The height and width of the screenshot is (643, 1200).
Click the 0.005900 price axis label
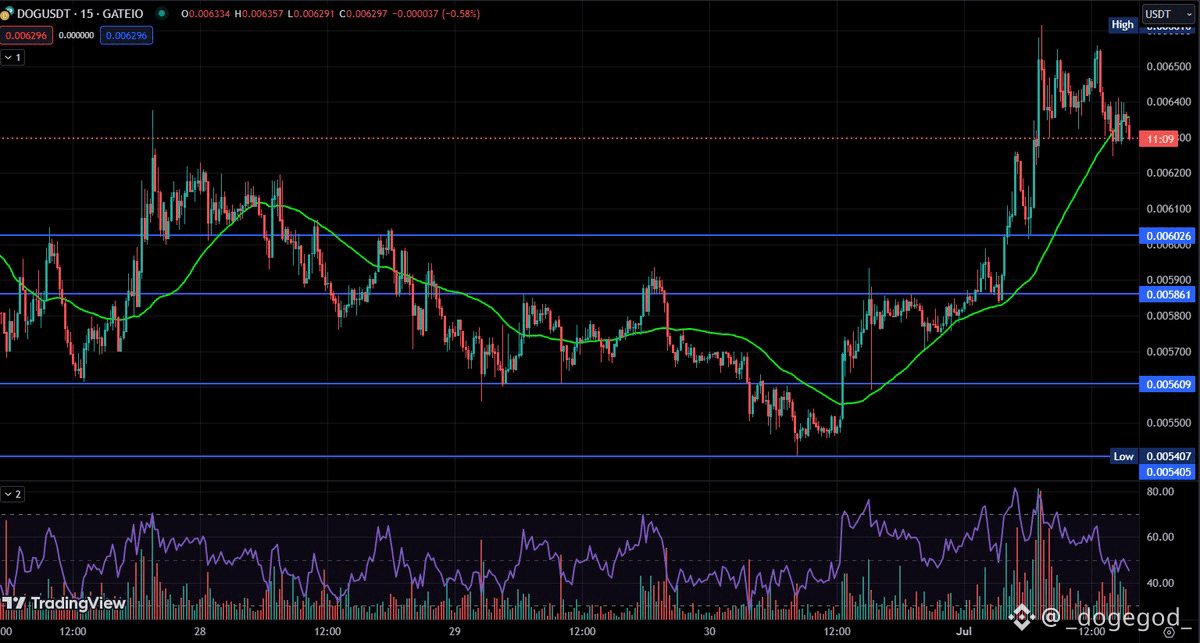(1168, 280)
